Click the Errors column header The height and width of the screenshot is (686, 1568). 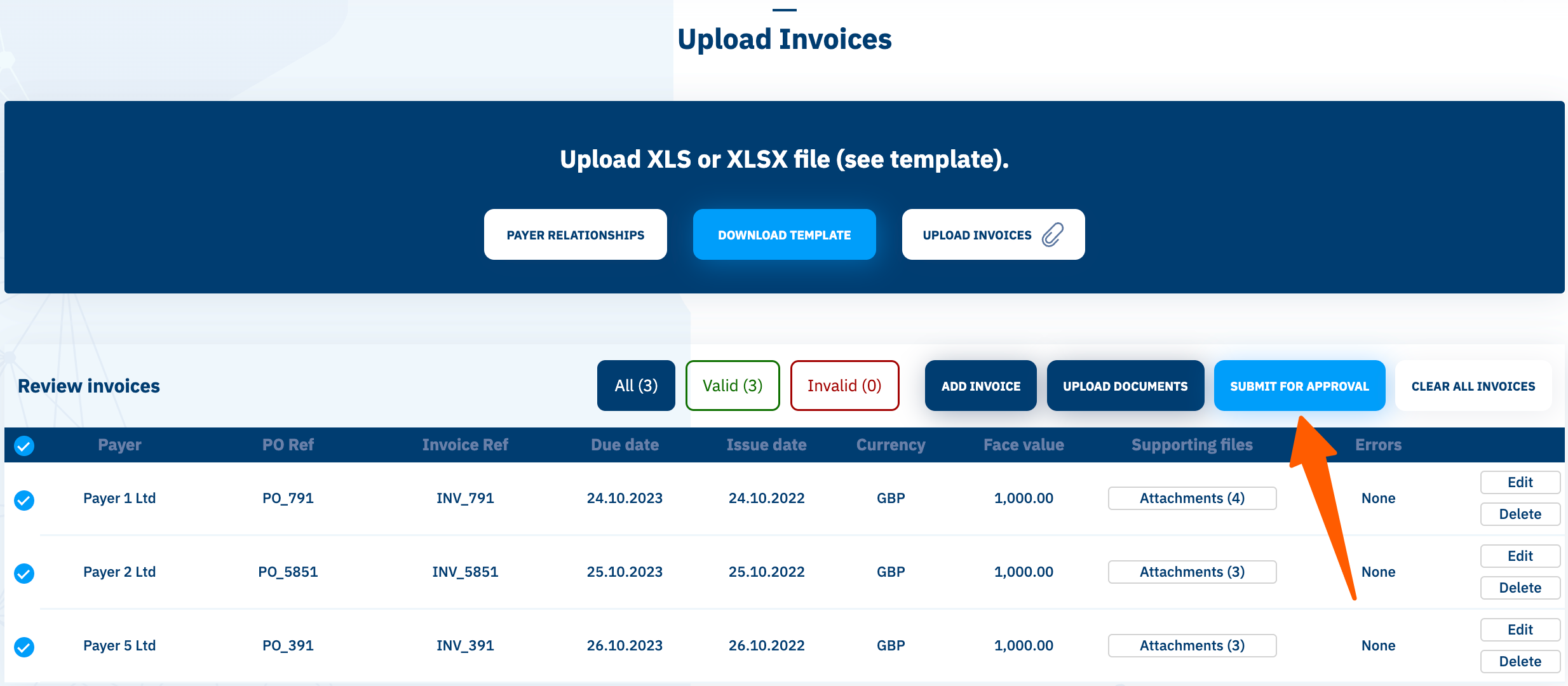(1378, 445)
